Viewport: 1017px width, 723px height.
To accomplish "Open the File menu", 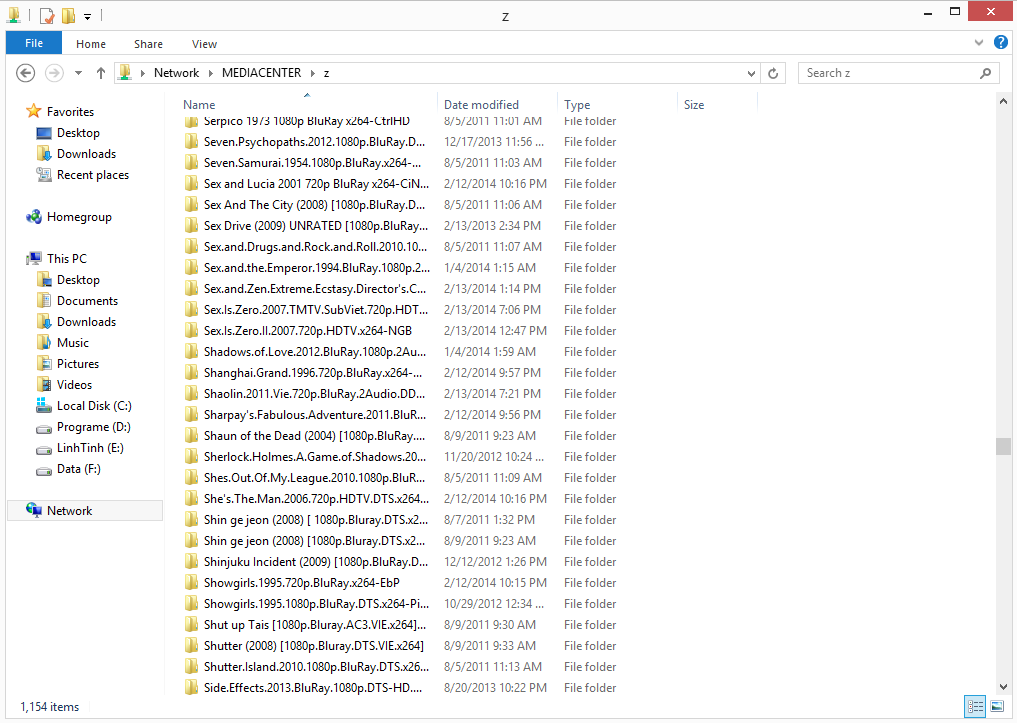I will point(34,43).
